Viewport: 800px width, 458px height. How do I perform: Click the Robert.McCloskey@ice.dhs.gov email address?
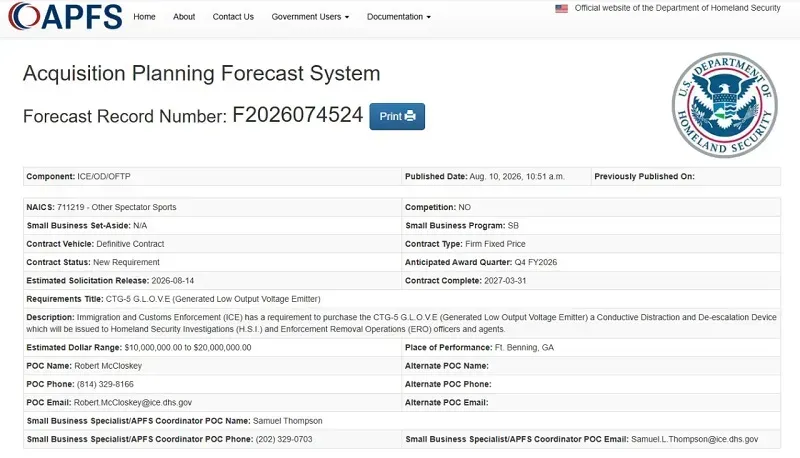click(x=133, y=402)
